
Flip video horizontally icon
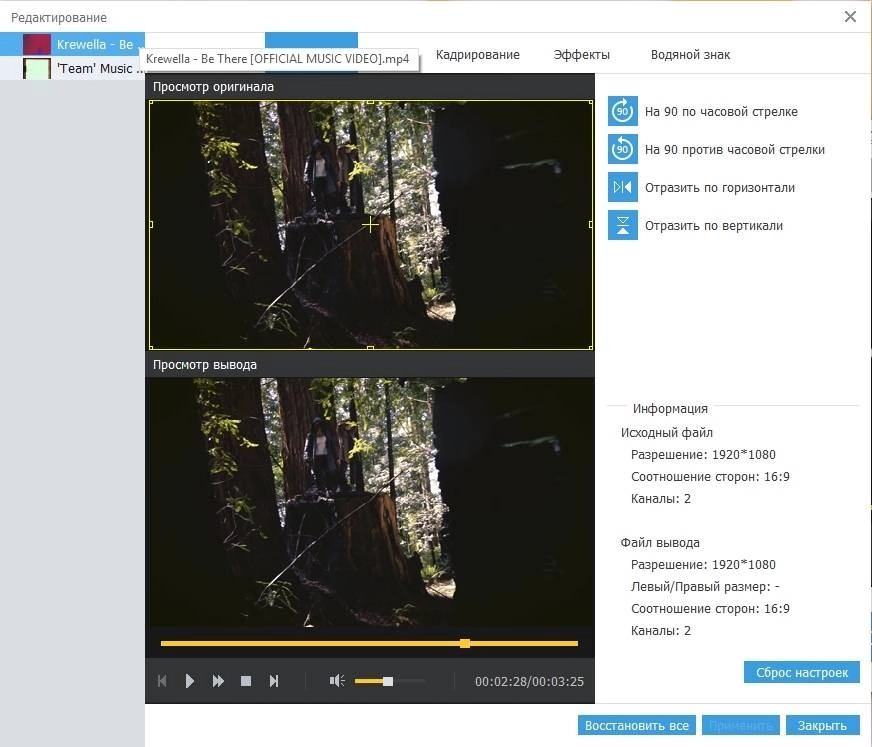pyautogui.click(x=622, y=187)
